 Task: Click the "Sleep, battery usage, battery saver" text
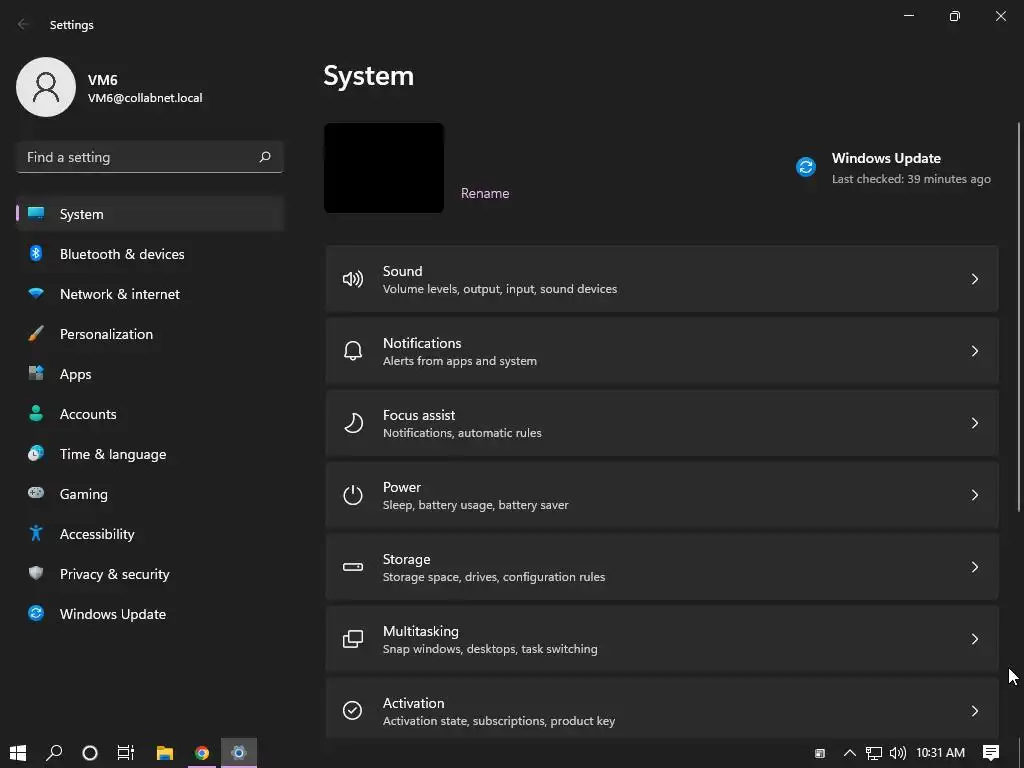(x=475, y=505)
